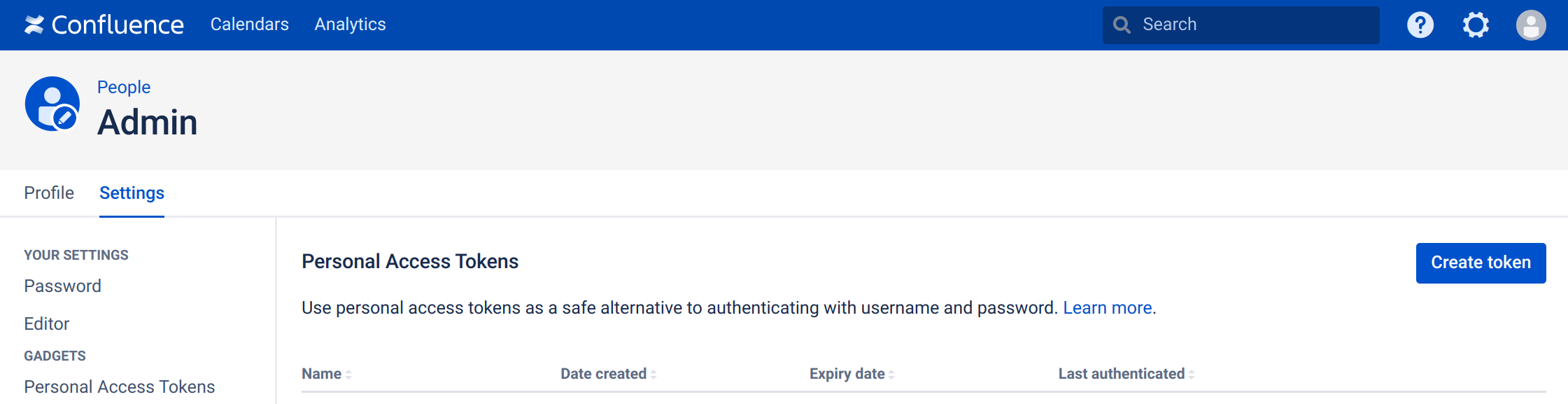Open Password settings in sidebar
Image resolution: width=1568 pixels, height=404 pixels.
tap(63, 286)
